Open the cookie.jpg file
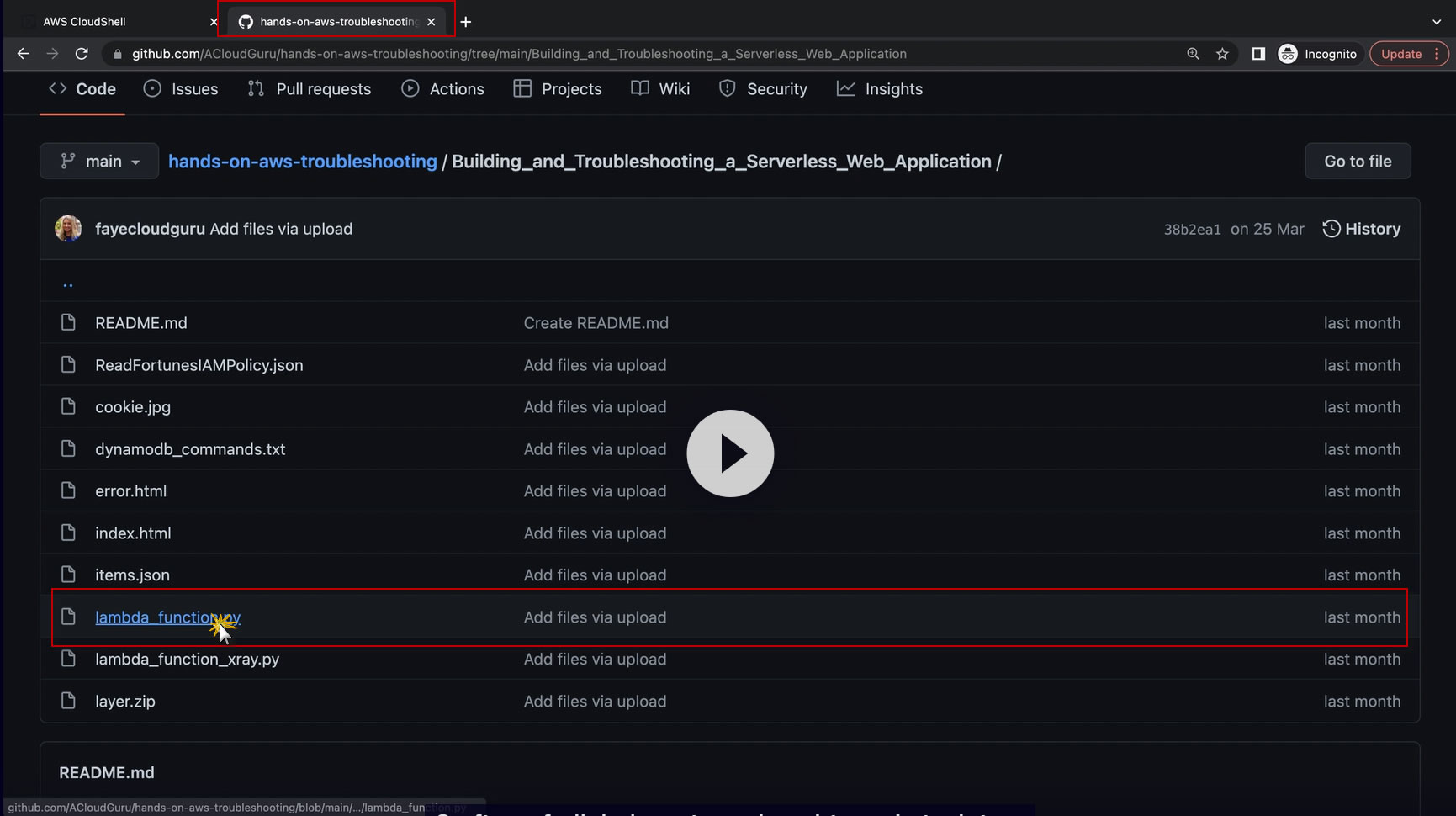Screen dimensions: 1456x816 click(x=133, y=407)
